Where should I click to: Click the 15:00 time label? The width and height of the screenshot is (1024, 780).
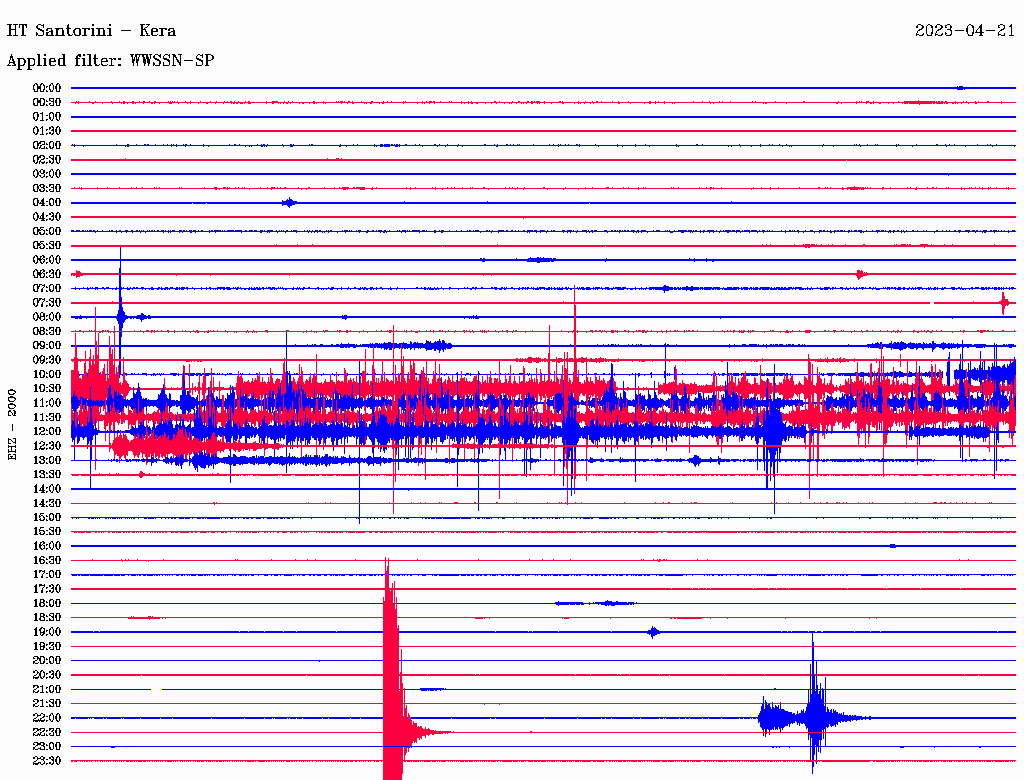(x=47, y=517)
